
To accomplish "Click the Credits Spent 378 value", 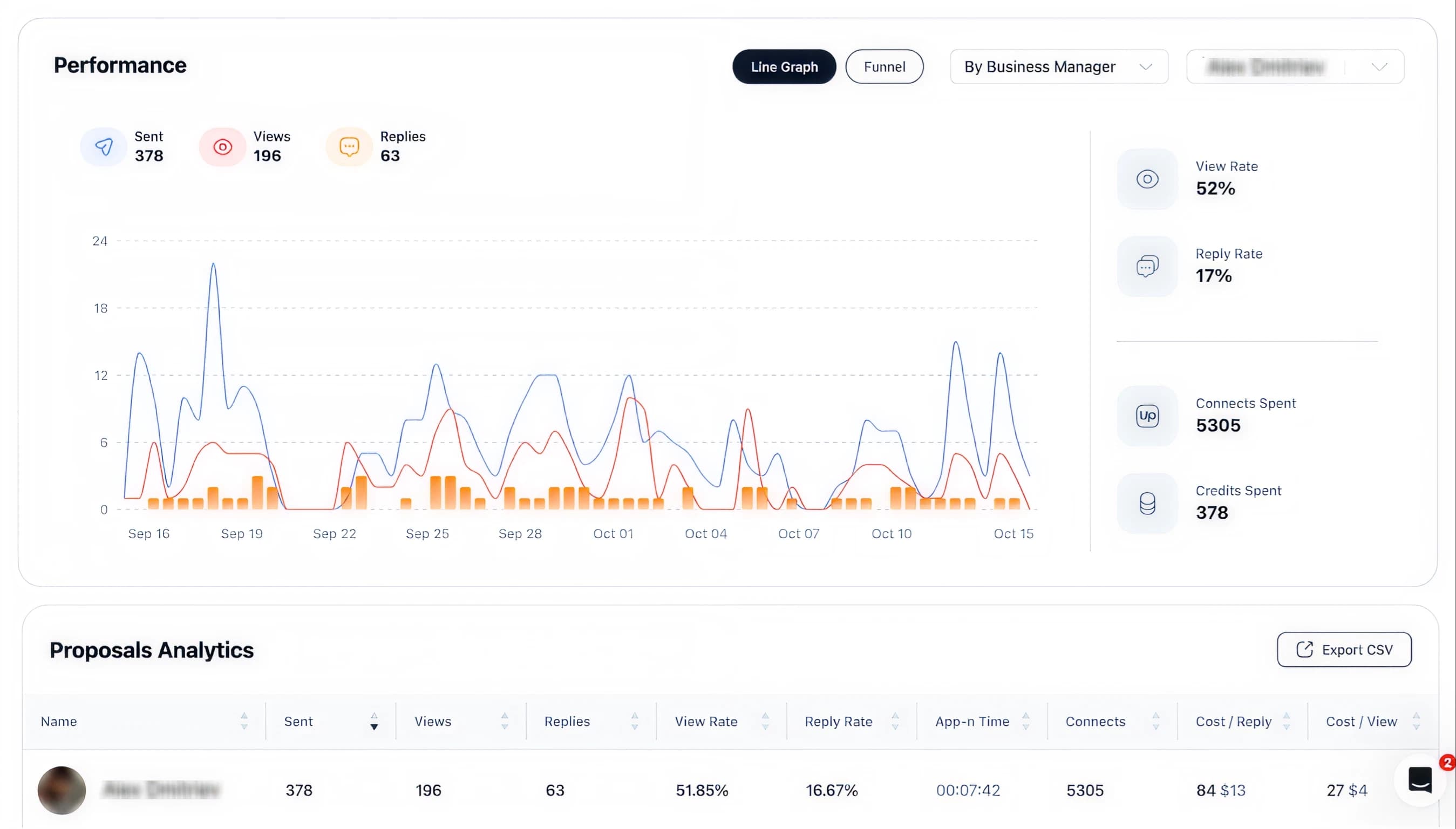I will pos(1212,512).
